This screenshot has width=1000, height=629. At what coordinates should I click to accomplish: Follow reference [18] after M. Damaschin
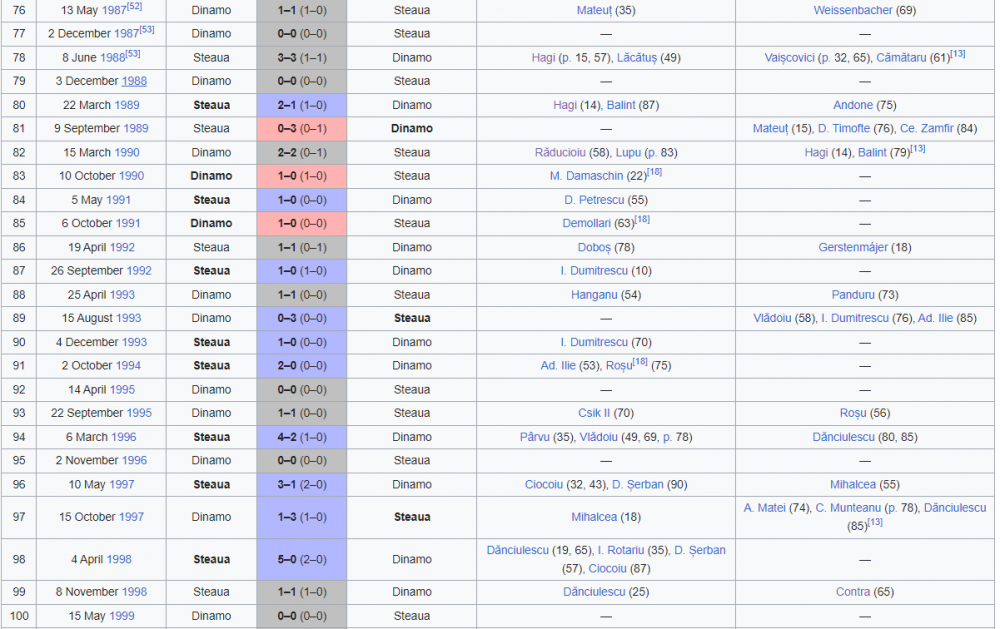coord(654,172)
